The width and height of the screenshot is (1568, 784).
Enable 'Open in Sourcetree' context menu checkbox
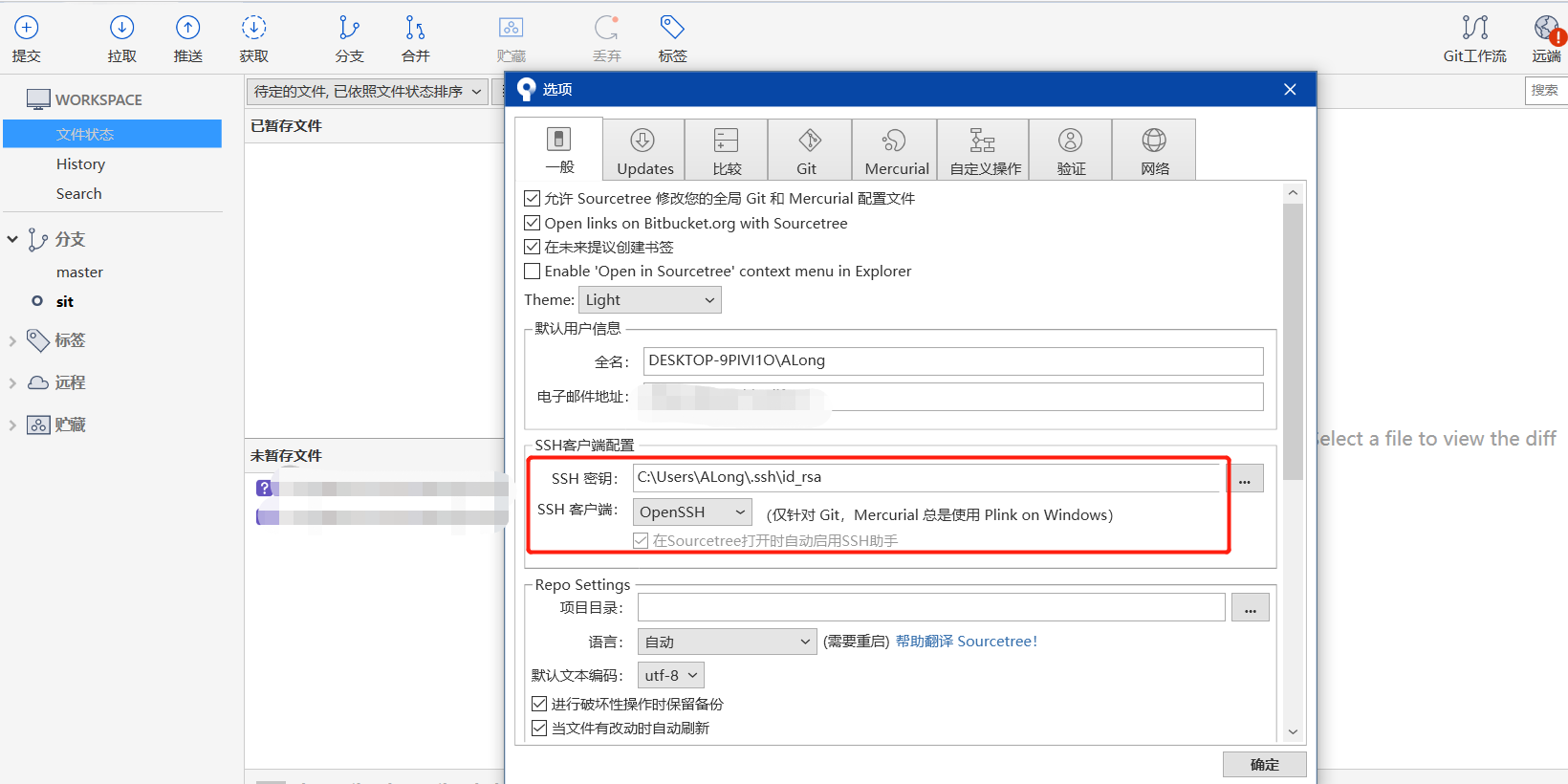click(x=533, y=272)
